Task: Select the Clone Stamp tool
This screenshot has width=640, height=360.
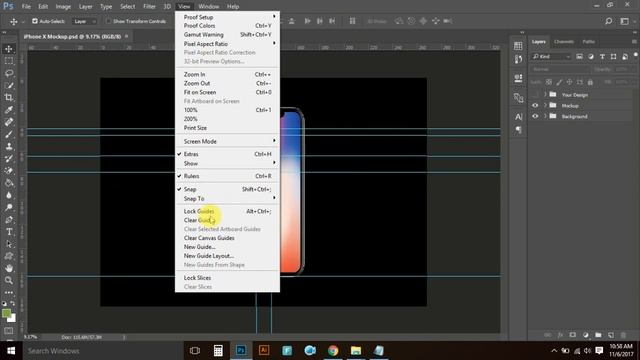Action: pyautogui.click(x=9, y=147)
